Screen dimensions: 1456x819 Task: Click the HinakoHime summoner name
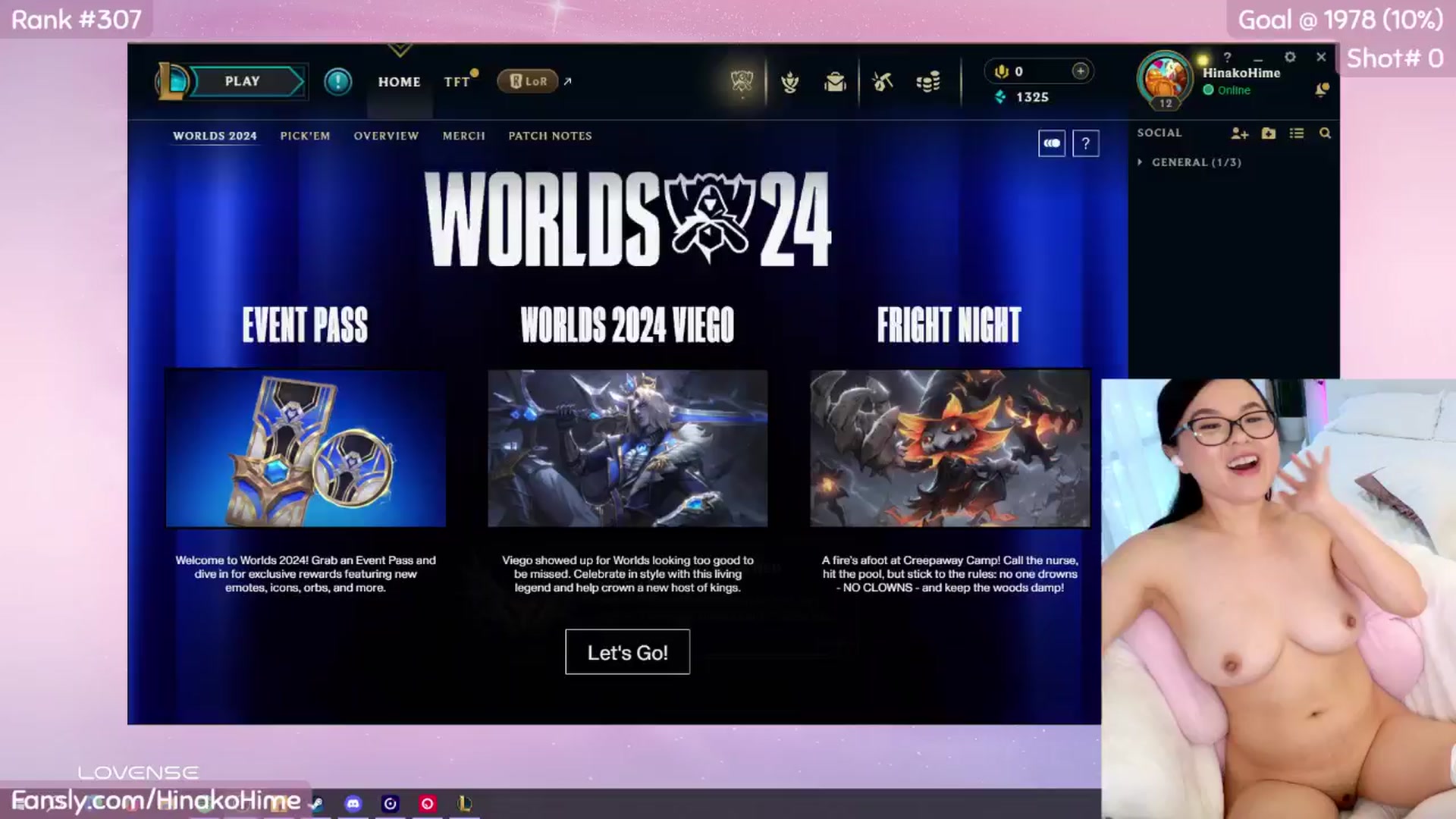point(1241,73)
